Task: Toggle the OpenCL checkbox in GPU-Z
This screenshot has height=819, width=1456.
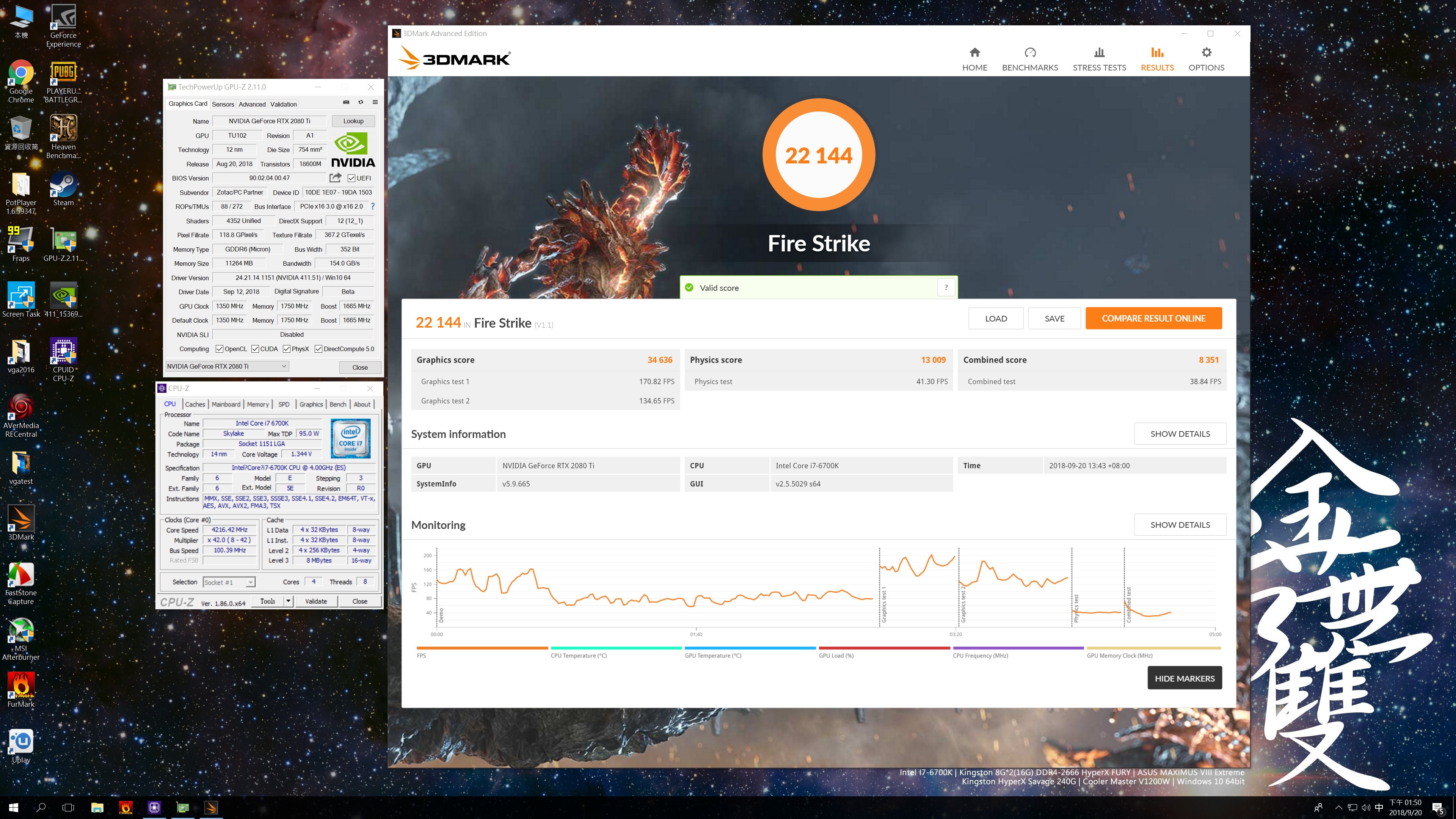Action: (219, 349)
